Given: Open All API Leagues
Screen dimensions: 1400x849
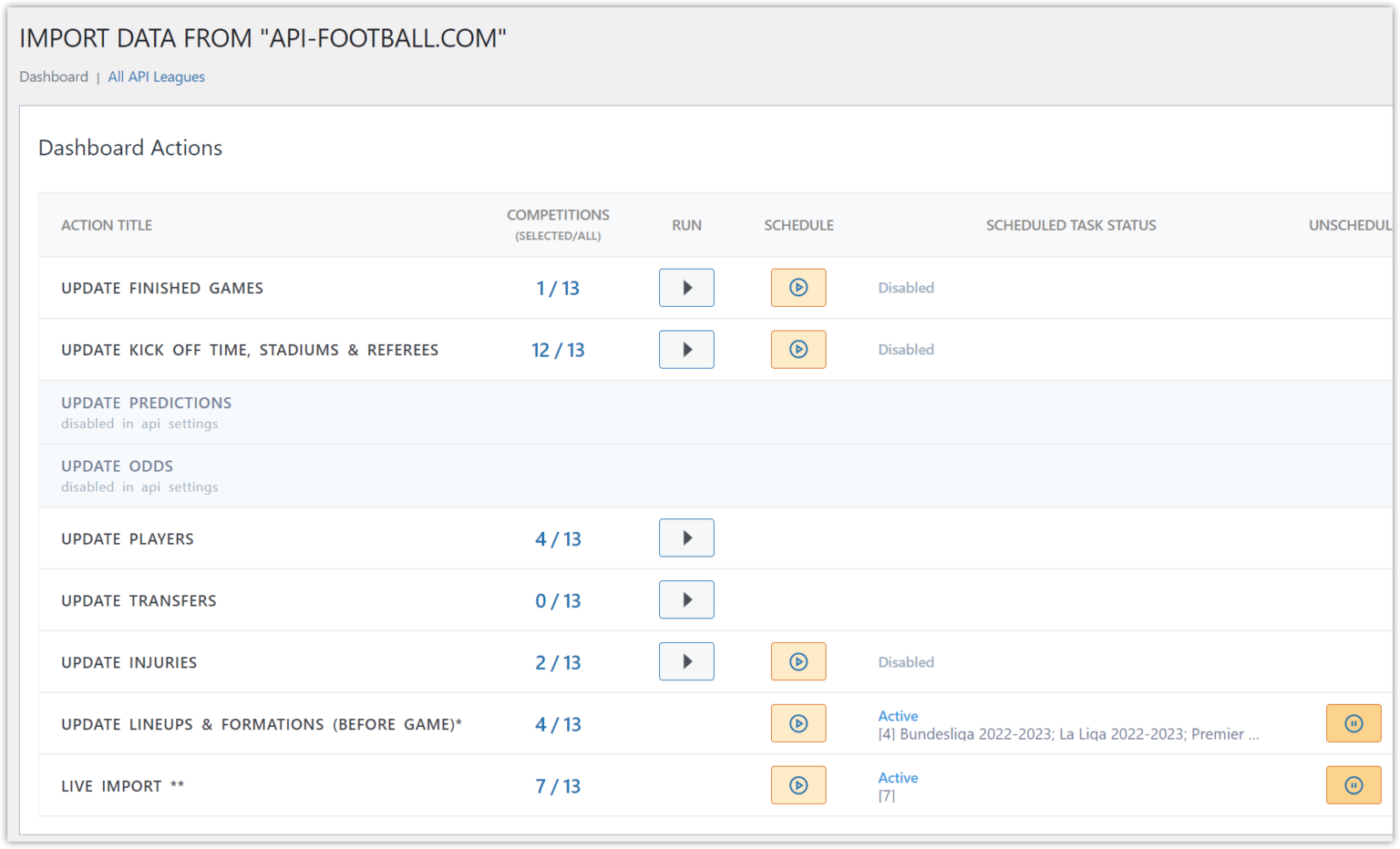Looking at the screenshot, I should pos(156,77).
